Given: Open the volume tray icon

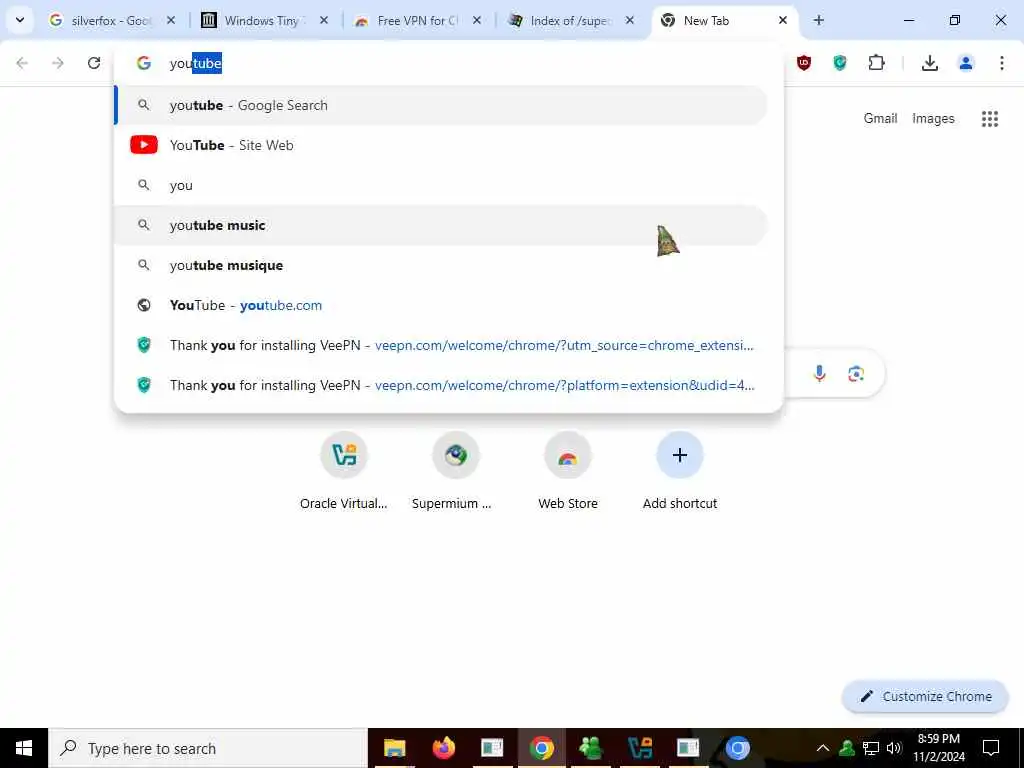Looking at the screenshot, I should pos(894,748).
